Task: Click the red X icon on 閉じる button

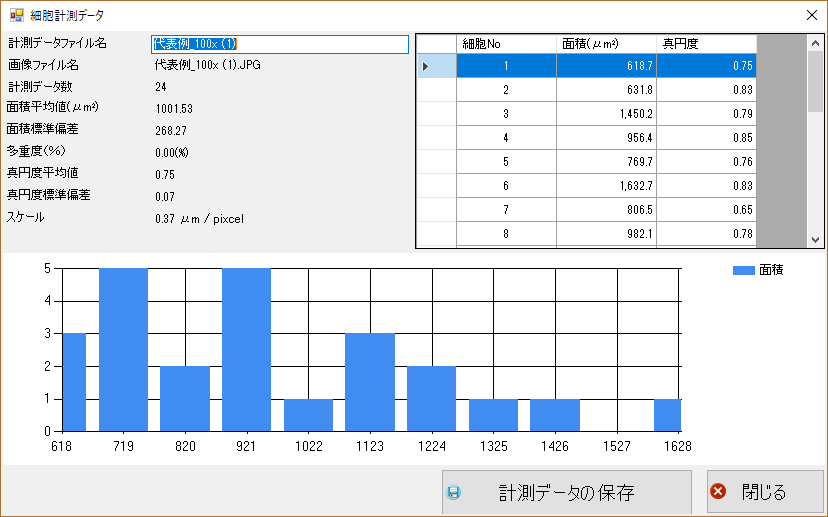Action: 717,492
